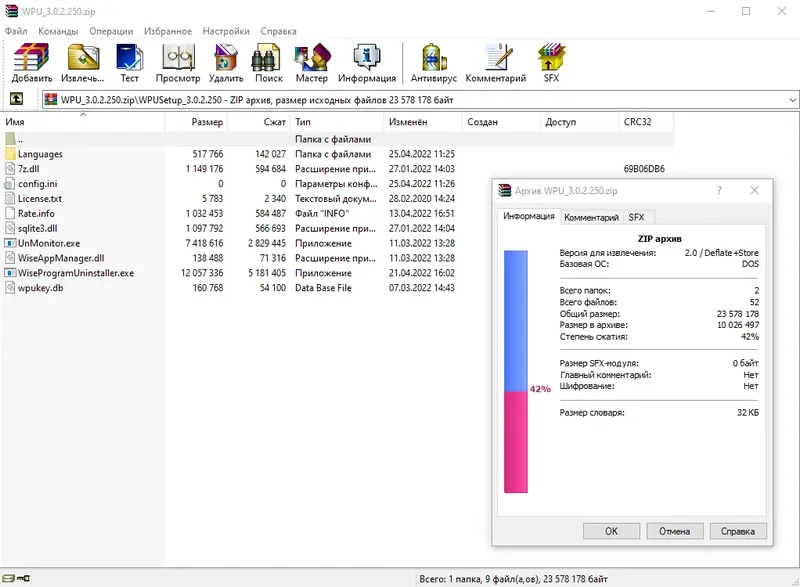Viewport: 800px width, 587px height.
Task: Click the SFX toolbar icon
Action: tap(551, 60)
